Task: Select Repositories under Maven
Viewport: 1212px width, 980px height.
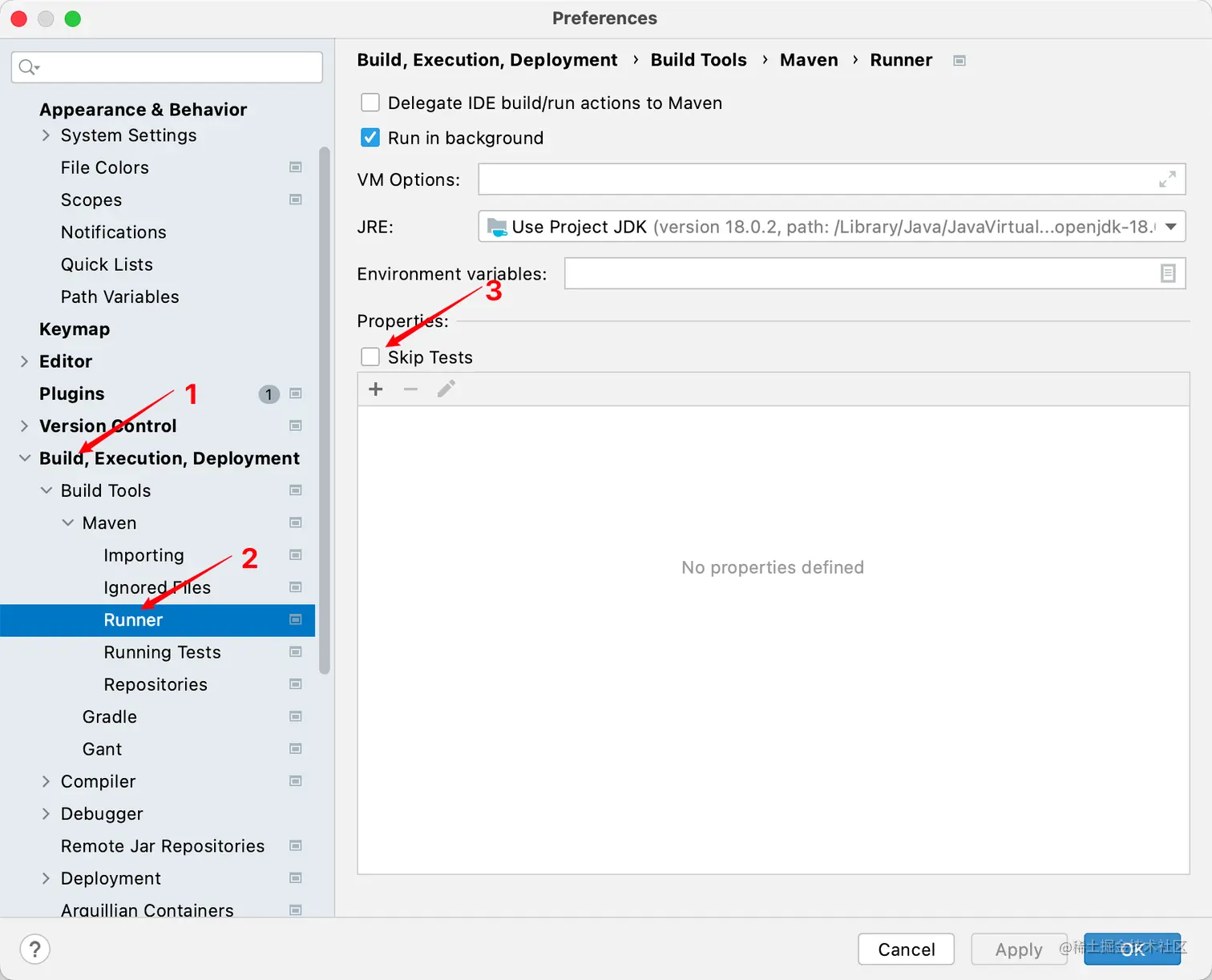Action: pos(156,684)
